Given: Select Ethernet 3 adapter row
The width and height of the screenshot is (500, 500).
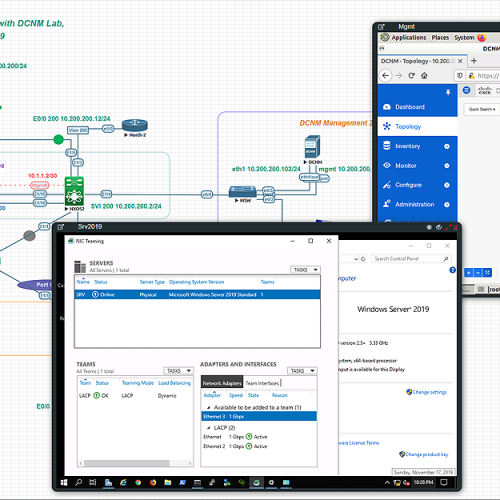Looking at the screenshot, I should 259,416.
